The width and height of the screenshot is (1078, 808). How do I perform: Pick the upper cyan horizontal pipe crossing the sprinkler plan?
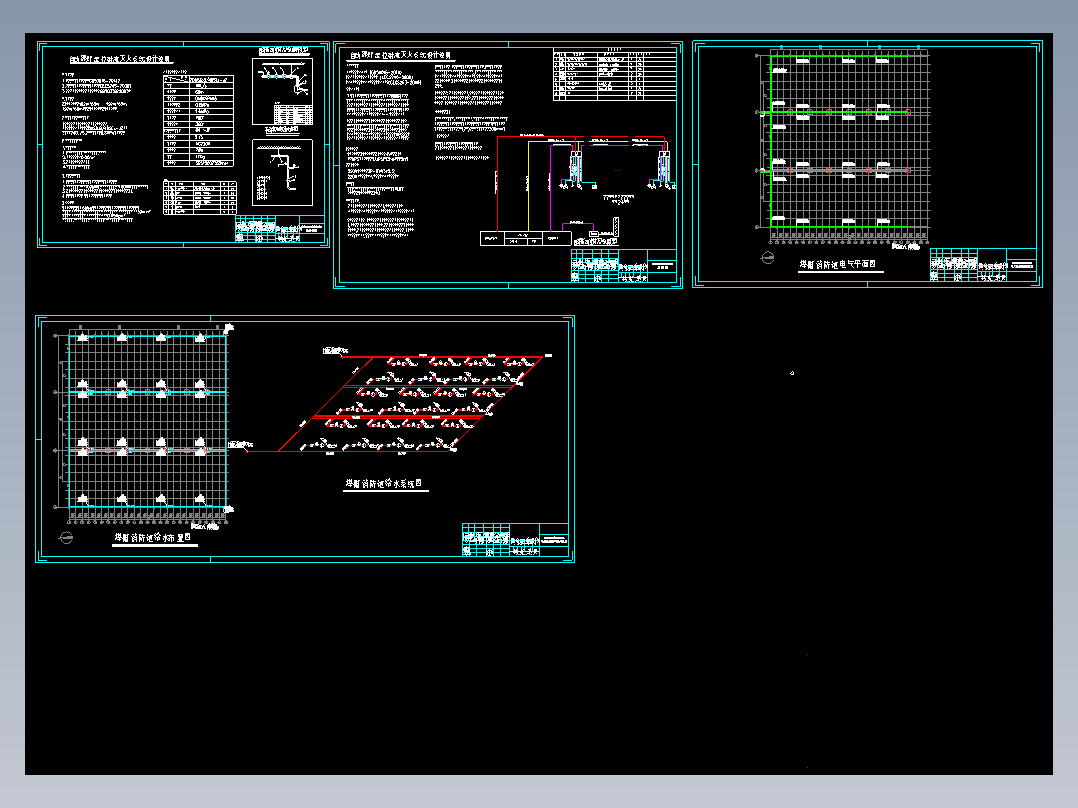pyautogui.click(x=147, y=392)
